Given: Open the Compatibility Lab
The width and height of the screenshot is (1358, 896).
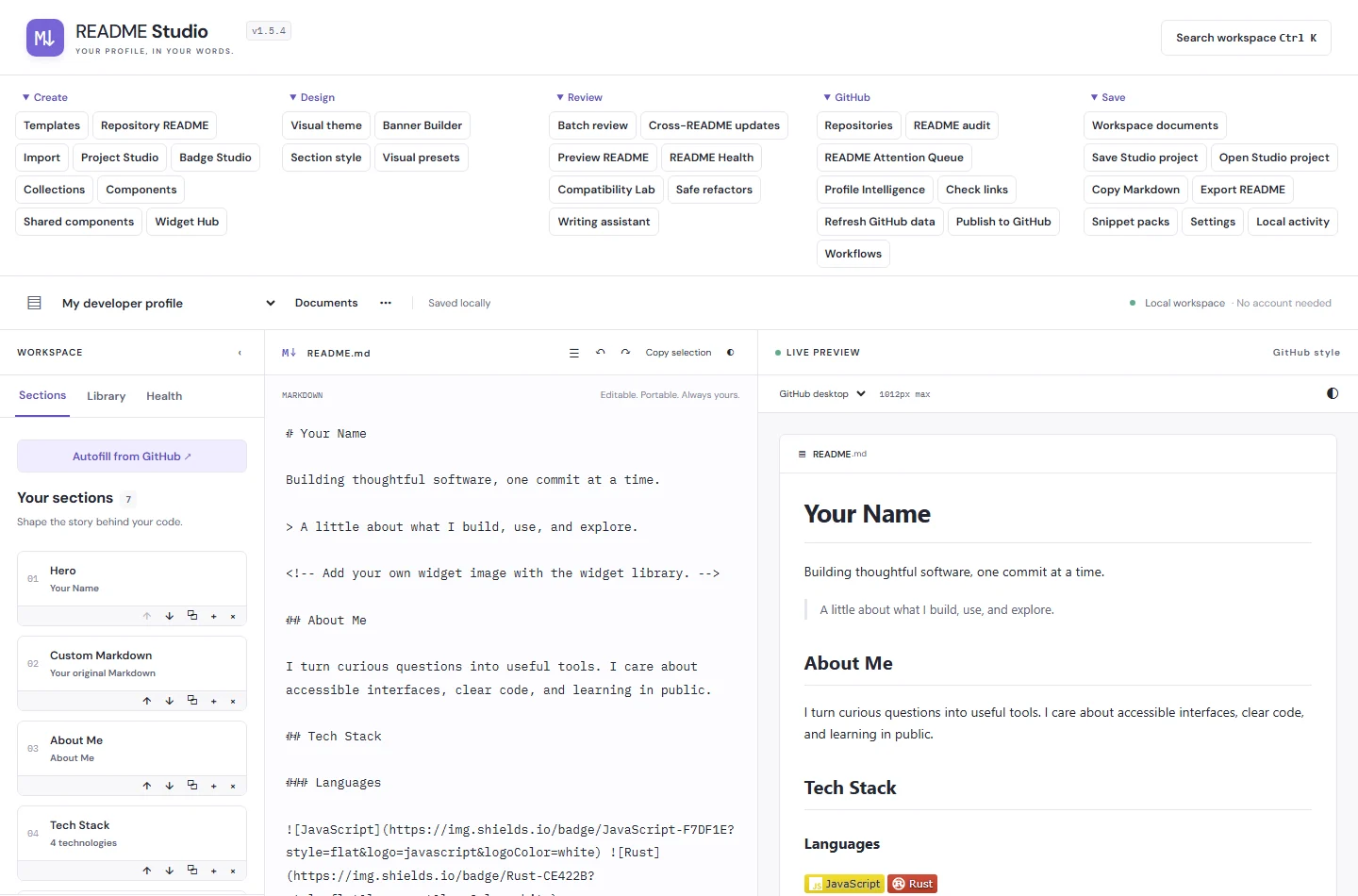Looking at the screenshot, I should click(x=606, y=190).
